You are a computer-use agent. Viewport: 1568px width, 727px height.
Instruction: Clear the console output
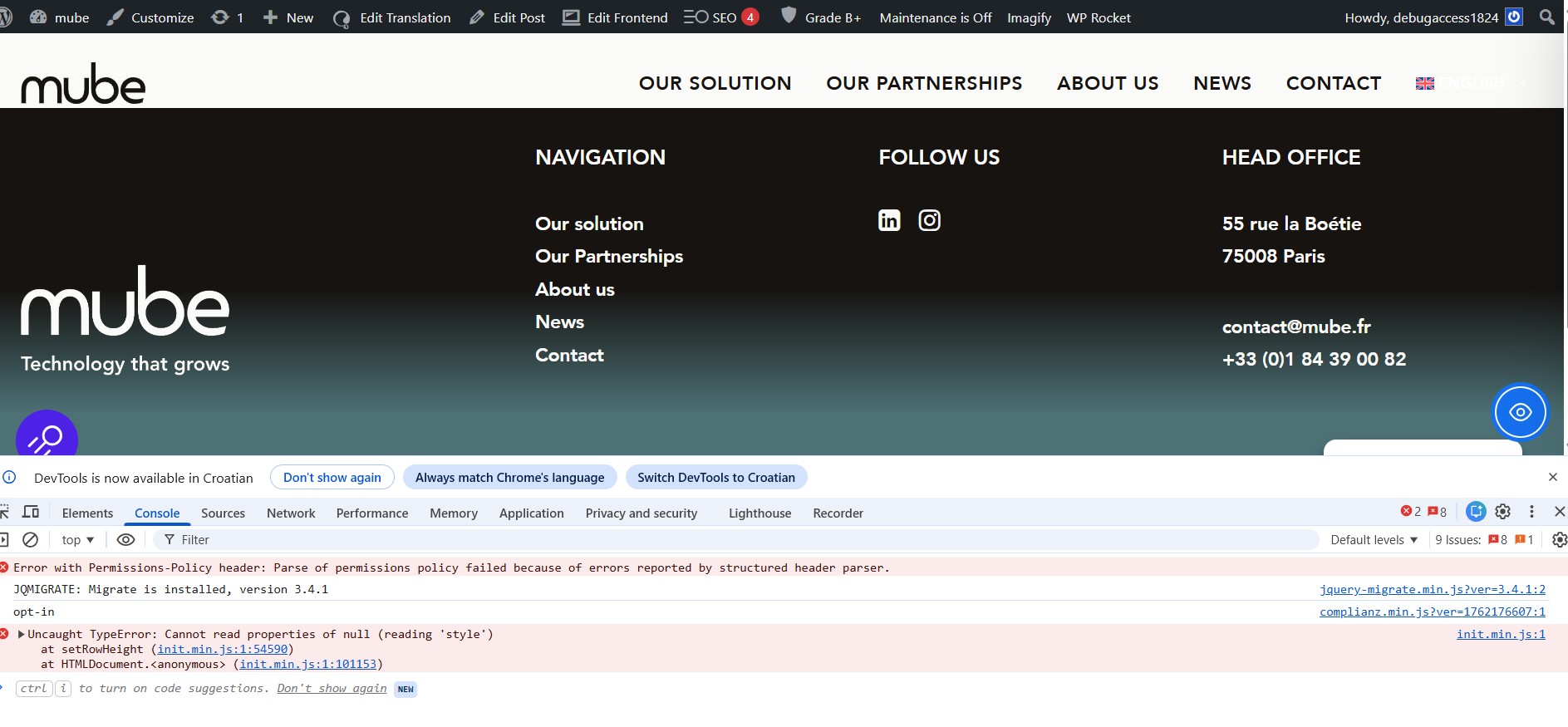(30, 540)
